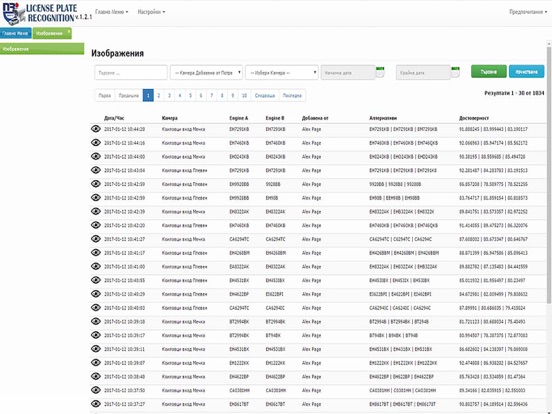Open the Главно Меню top navigation menu
552x414 pixels.
pos(112,12)
